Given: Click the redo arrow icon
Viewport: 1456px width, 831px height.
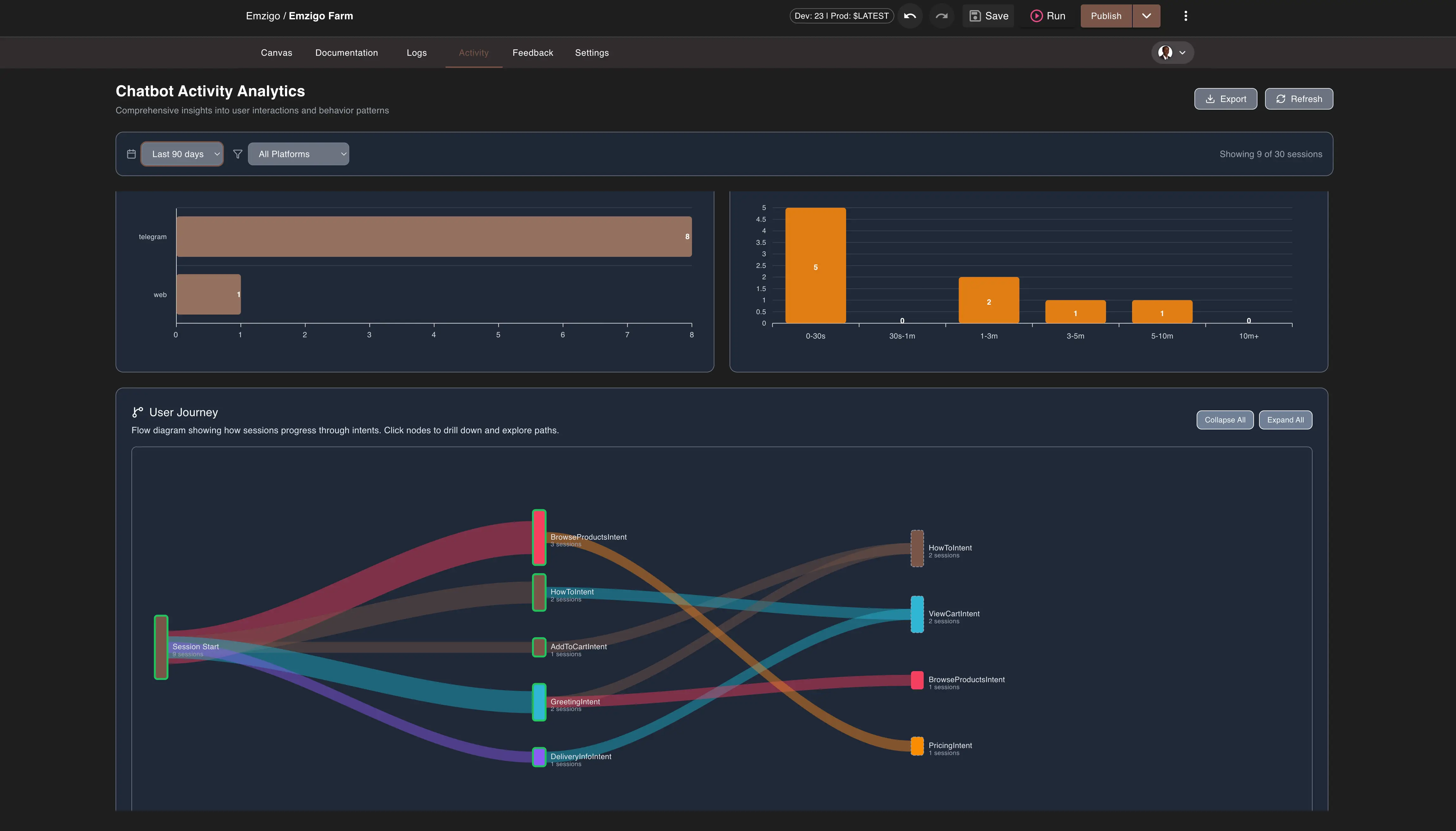Looking at the screenshot, I should [941, 16].
